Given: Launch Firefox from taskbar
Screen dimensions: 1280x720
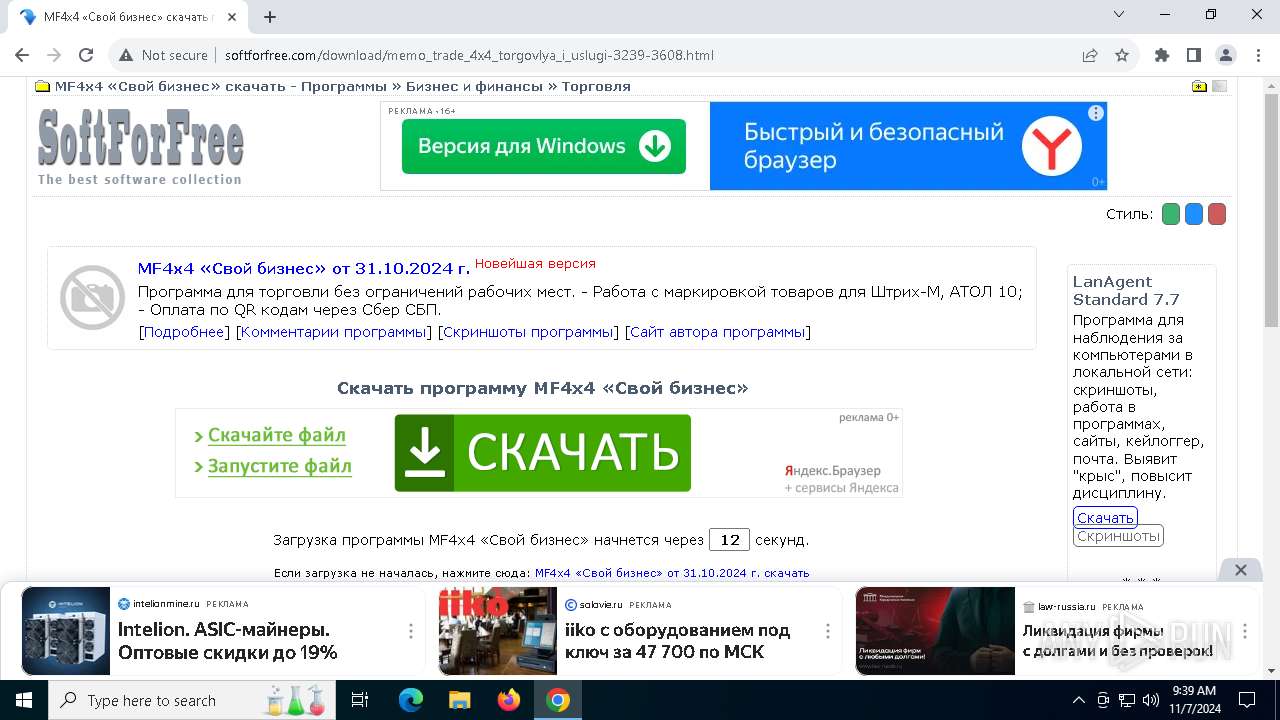Looking at the screenshot, I should click(x=509, y=700).
